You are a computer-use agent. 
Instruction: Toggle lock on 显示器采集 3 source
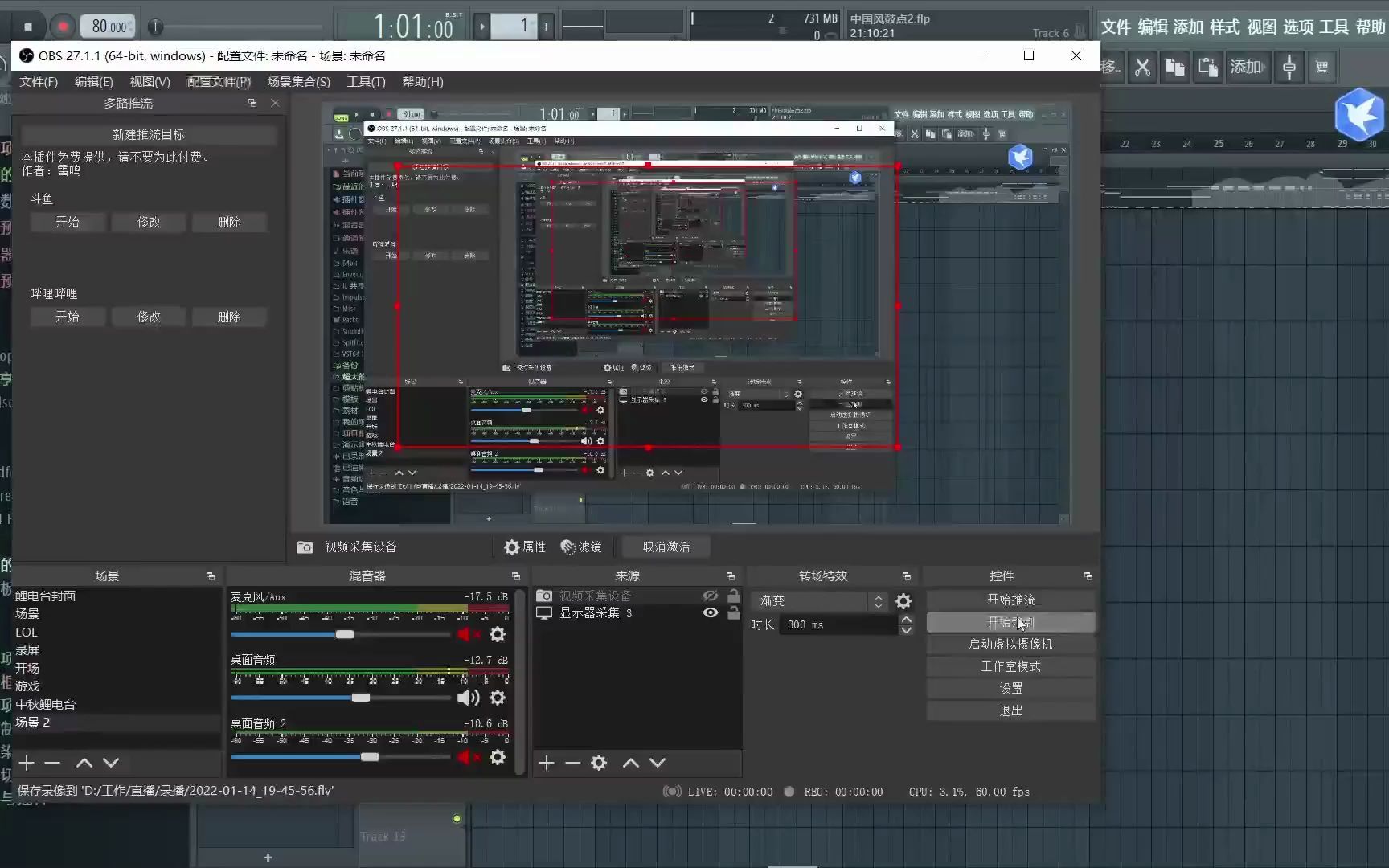tap(733, 612)
